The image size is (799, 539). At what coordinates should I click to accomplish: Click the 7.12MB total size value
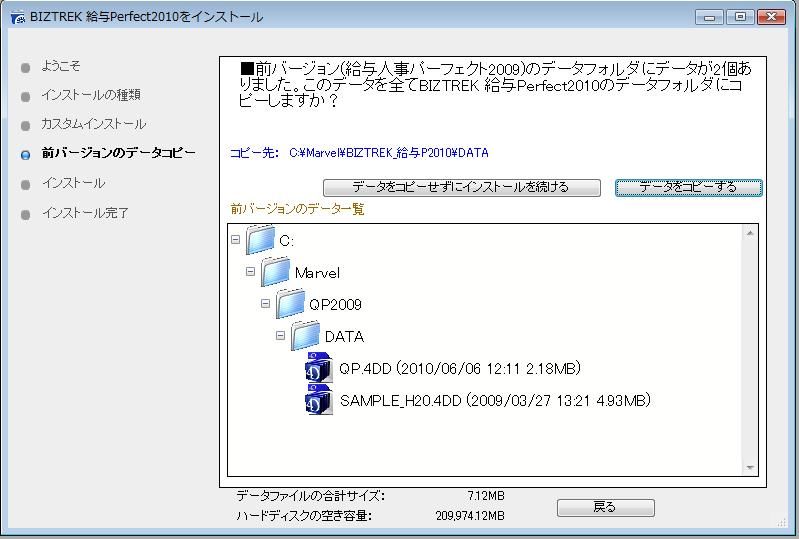(486, 496)
